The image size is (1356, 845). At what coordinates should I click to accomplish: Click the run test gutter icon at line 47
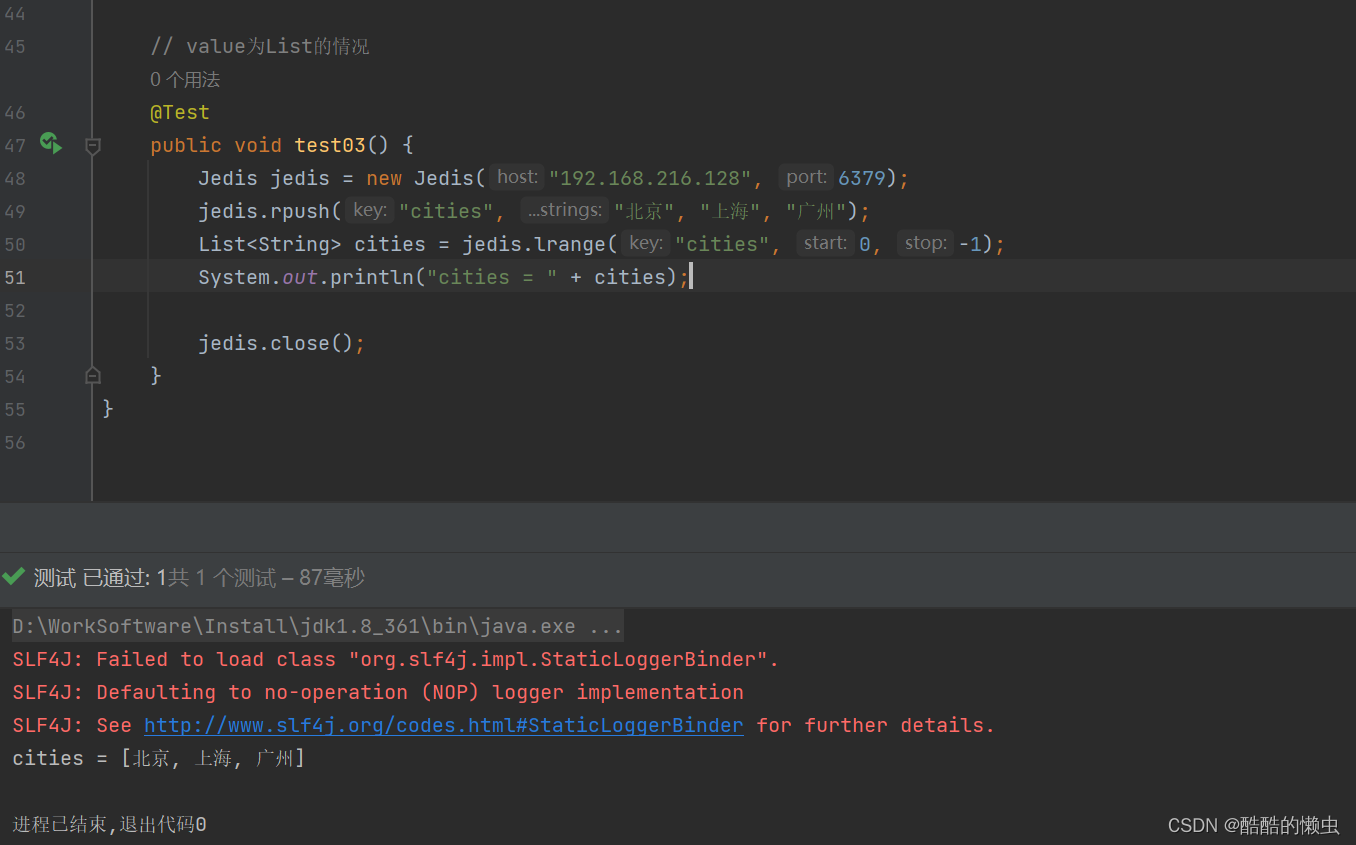pyautogui.click(x=50, y=144)
